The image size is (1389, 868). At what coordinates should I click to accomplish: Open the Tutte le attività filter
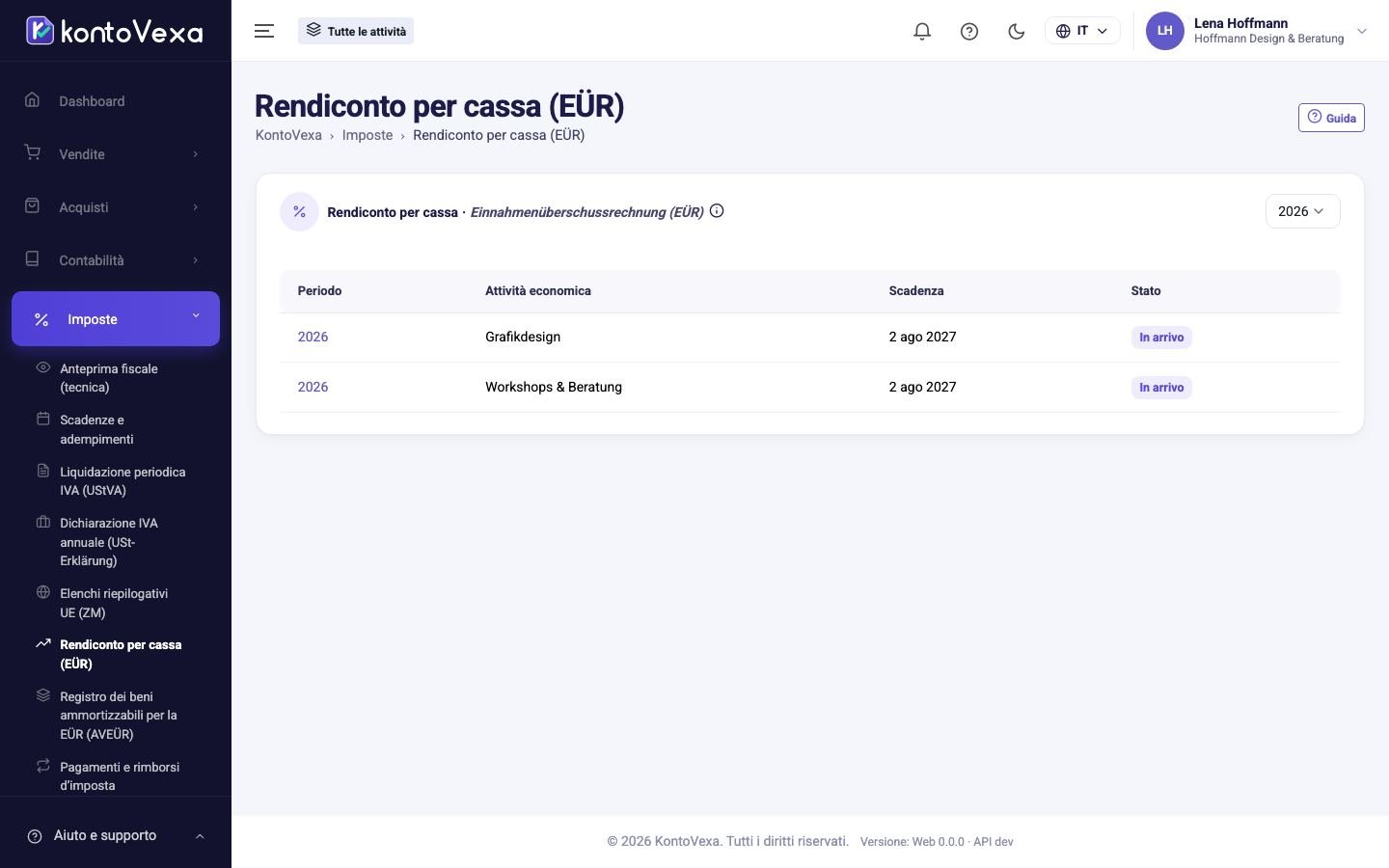356,31
